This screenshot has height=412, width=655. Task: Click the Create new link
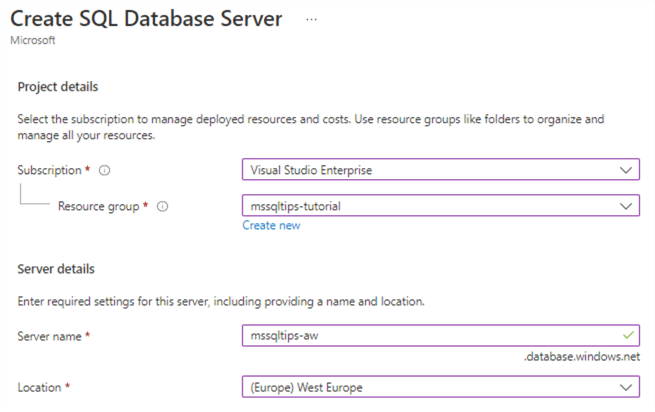pos(270,226)
